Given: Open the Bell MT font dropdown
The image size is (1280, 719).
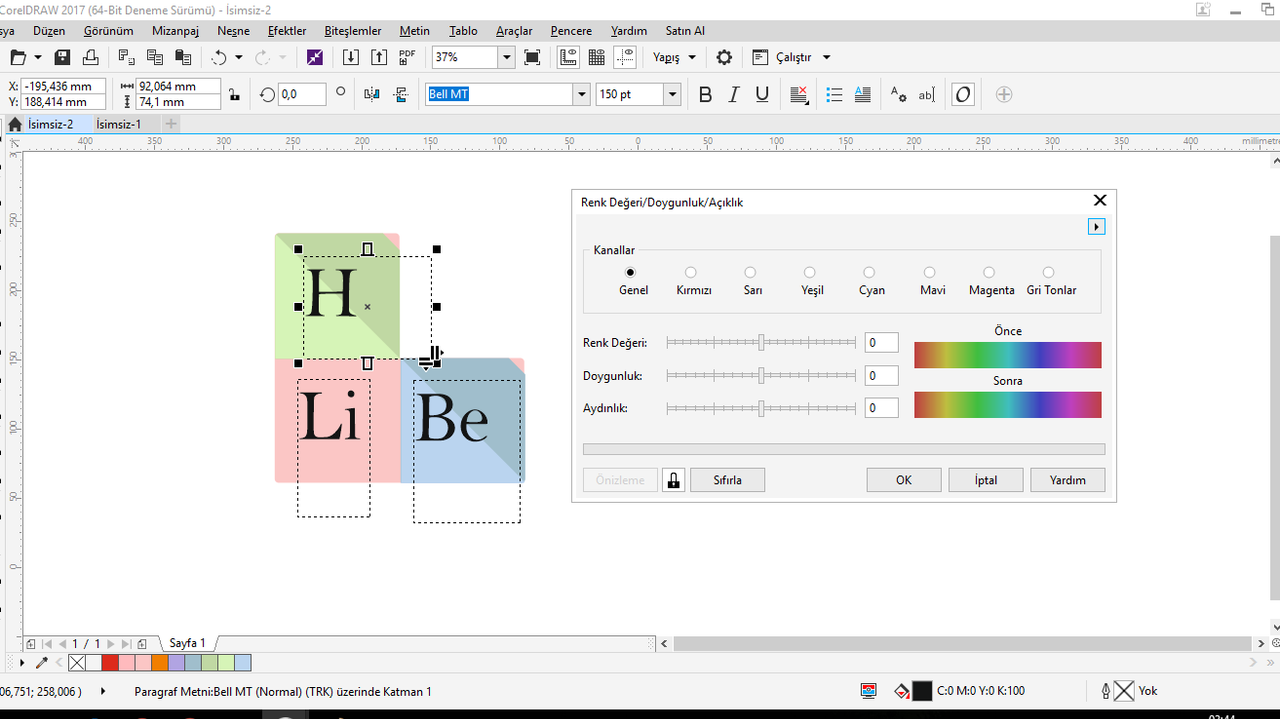Looking at the screenshot, I should coord(581,95).
